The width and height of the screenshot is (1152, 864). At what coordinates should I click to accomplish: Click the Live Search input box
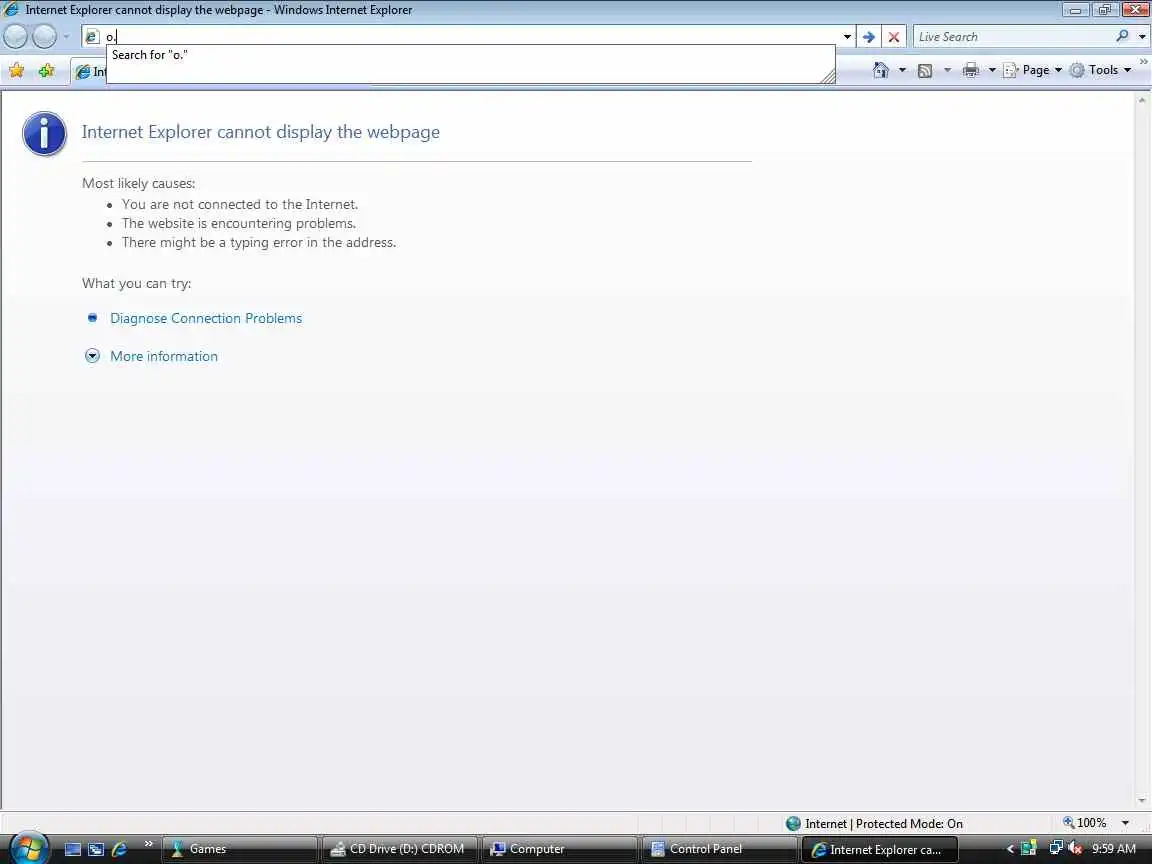(1014, 37)
